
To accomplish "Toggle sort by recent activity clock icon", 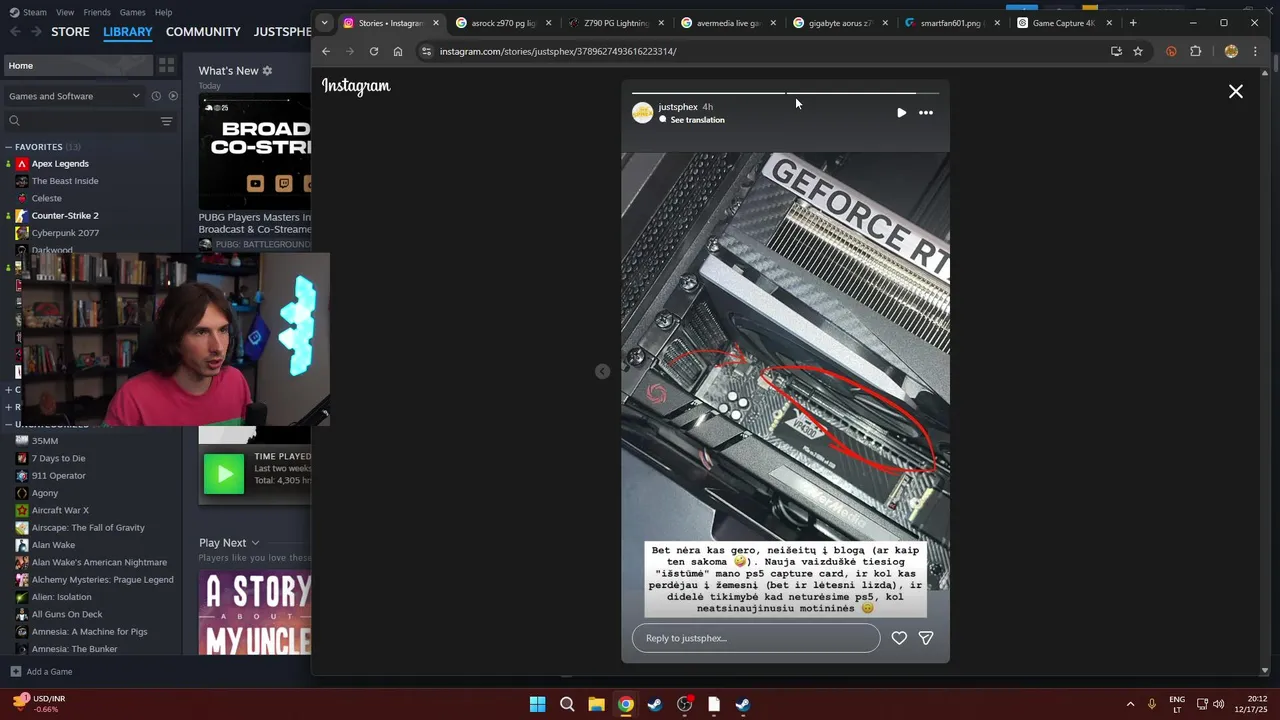I will [x=156, y=96].
